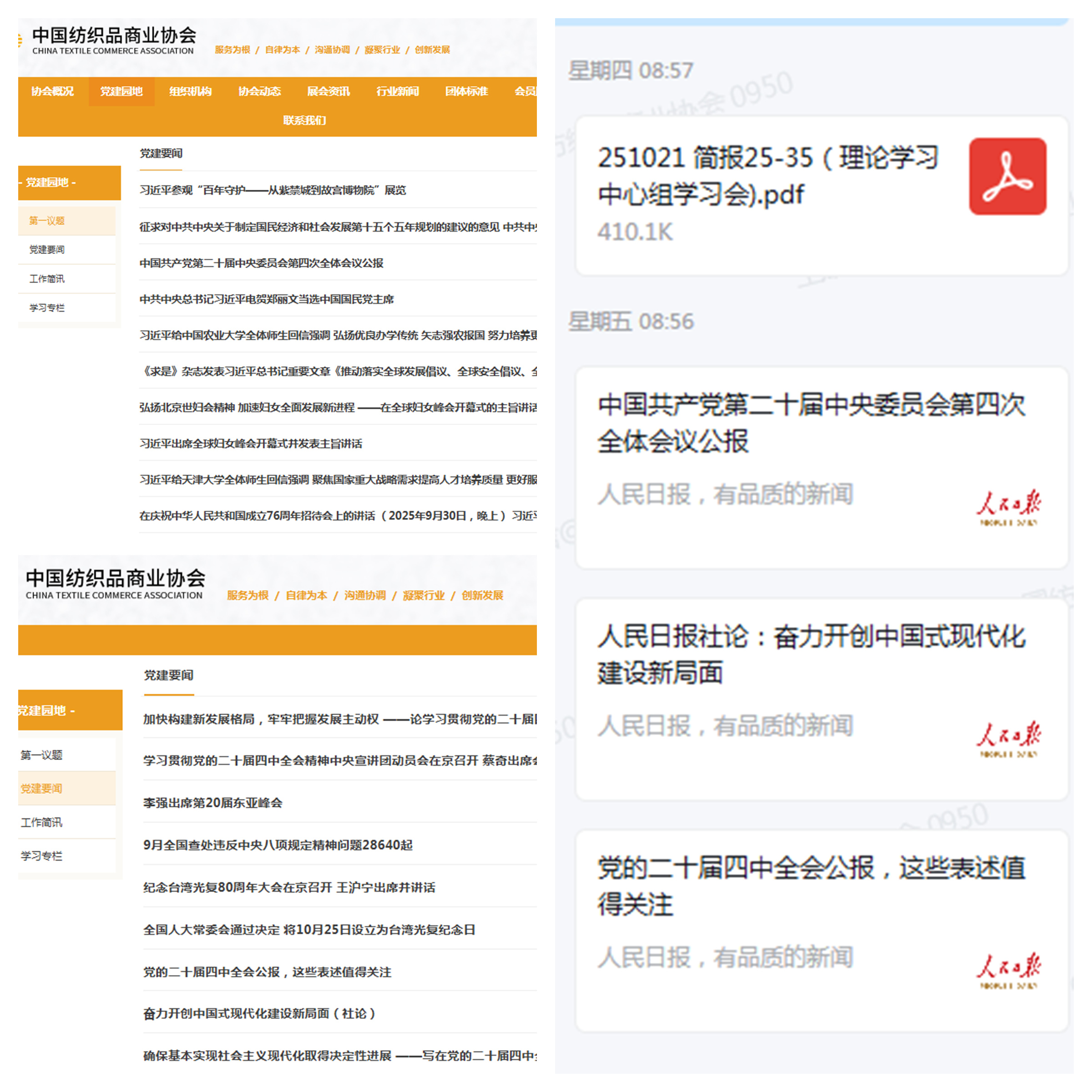Click 联系我们 navigation item
This screenshot has height=1092, width=1092.
(x=304, y=121)
